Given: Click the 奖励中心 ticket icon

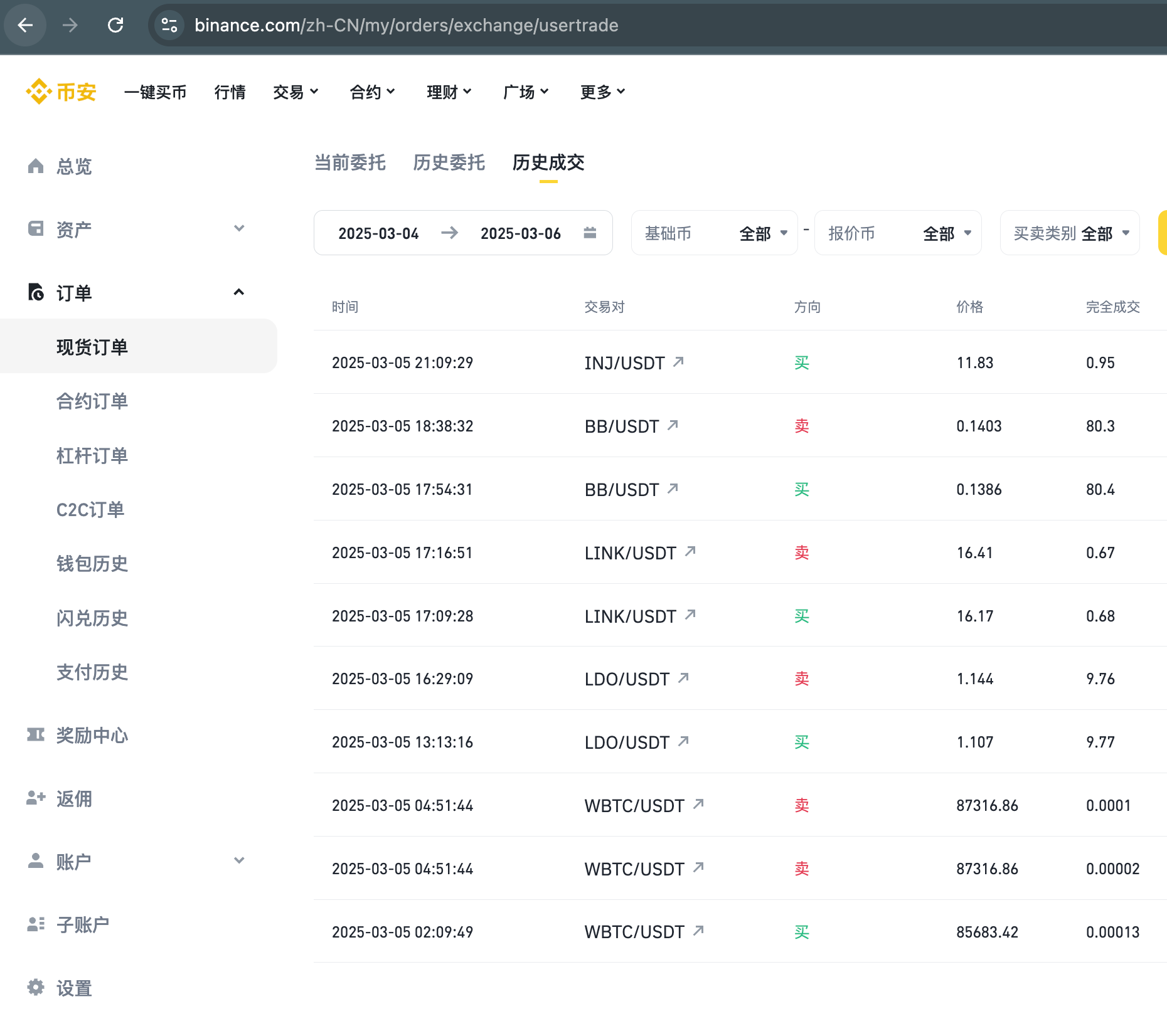Looking at the screenshot, I should point(36,734).
